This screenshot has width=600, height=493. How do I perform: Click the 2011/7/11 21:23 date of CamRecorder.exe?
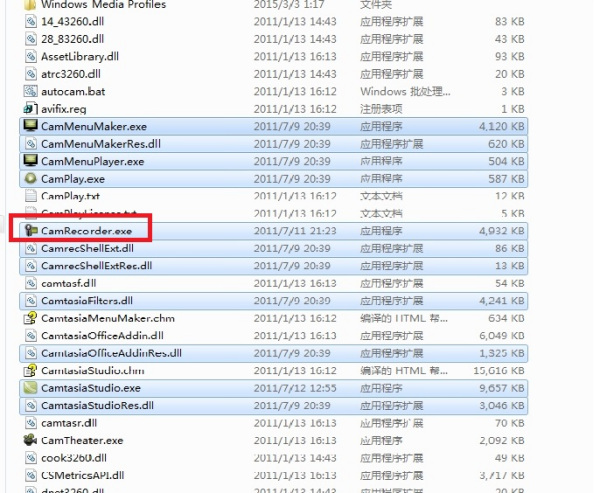point(295,231)
